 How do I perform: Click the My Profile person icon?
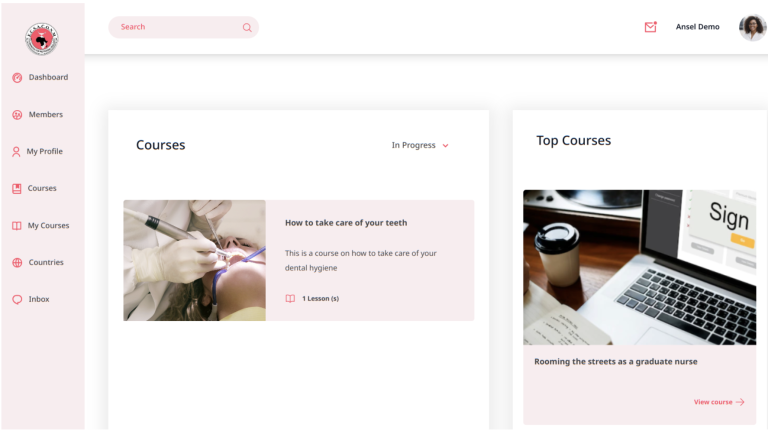tap(16, 152)
